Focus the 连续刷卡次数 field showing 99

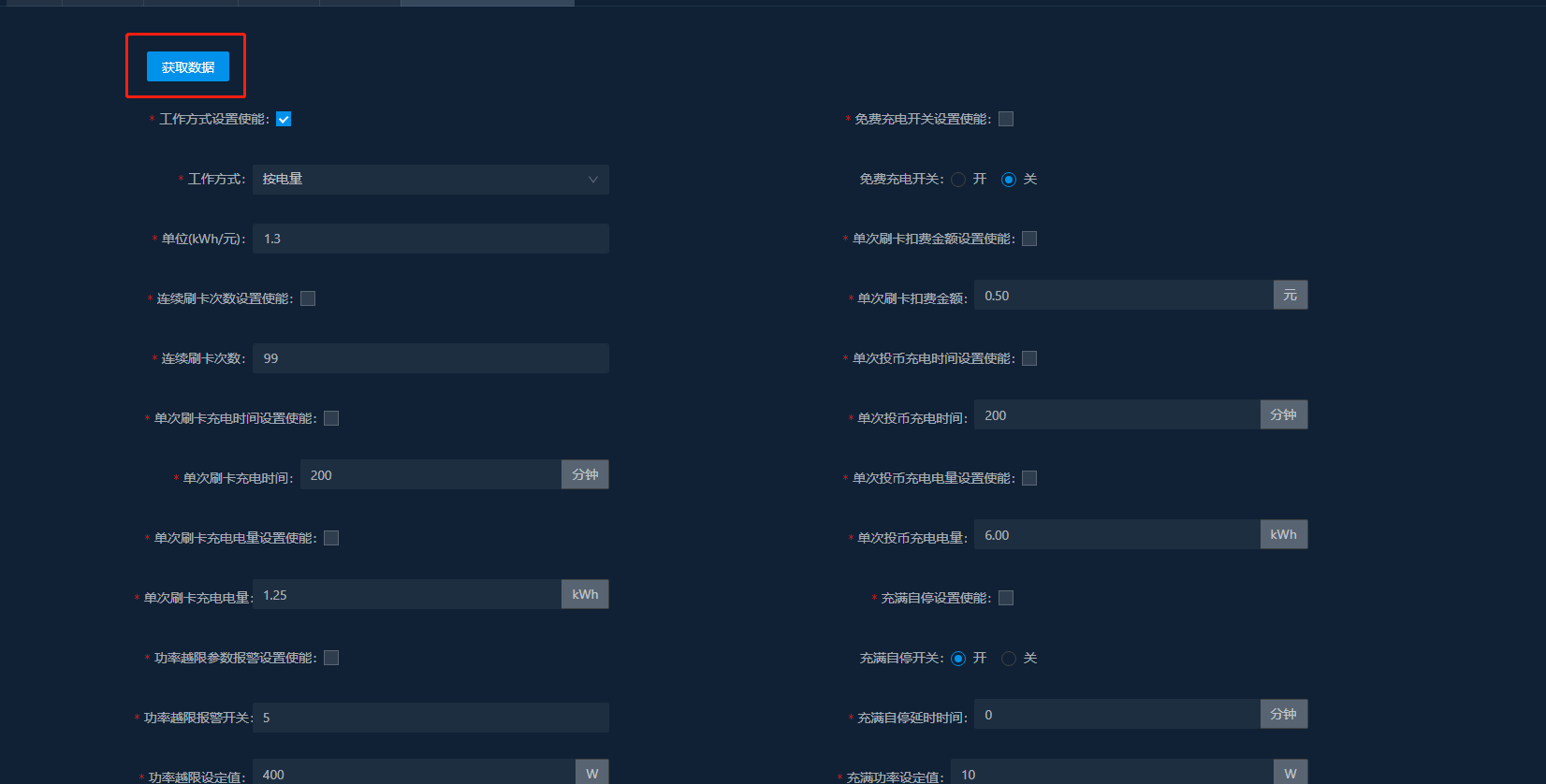click(x=430, y=358)
